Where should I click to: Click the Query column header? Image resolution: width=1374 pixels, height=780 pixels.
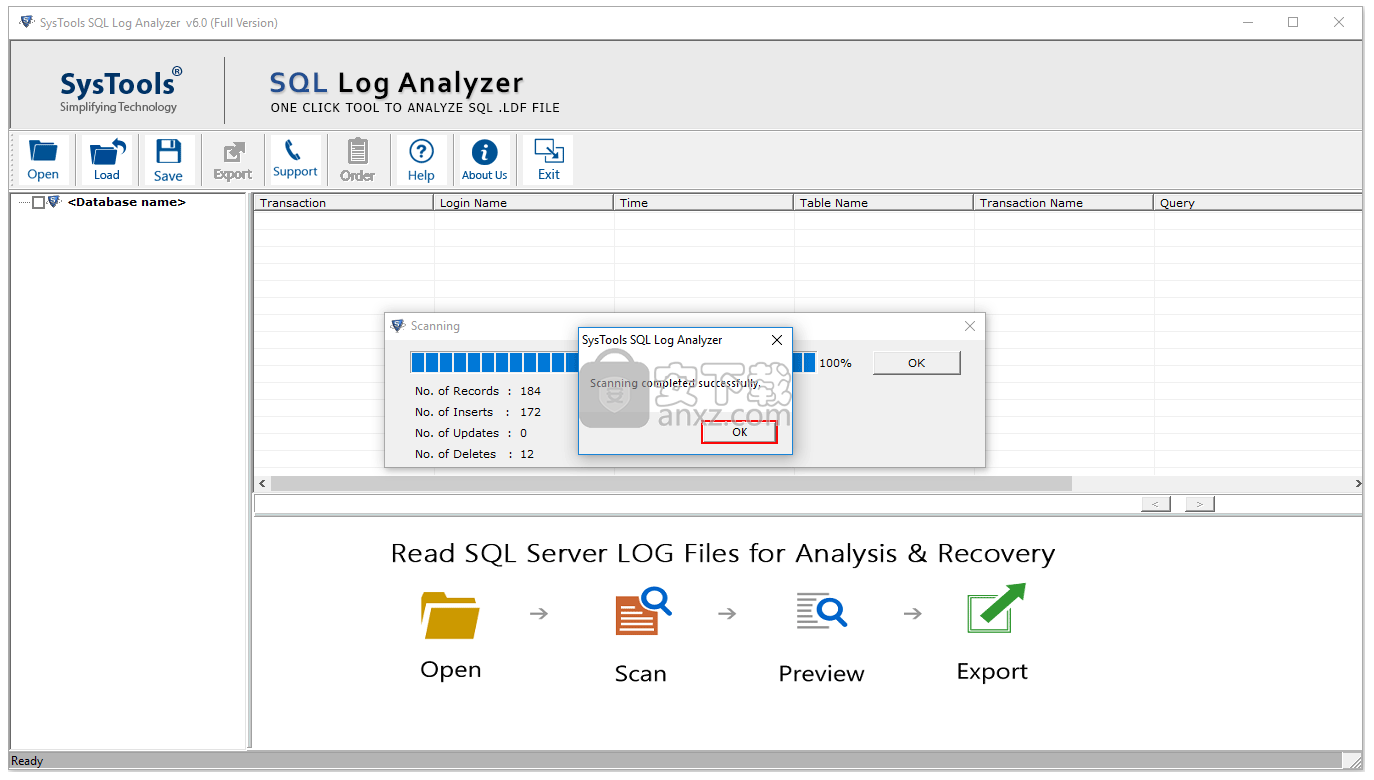tap(1258, 202)
